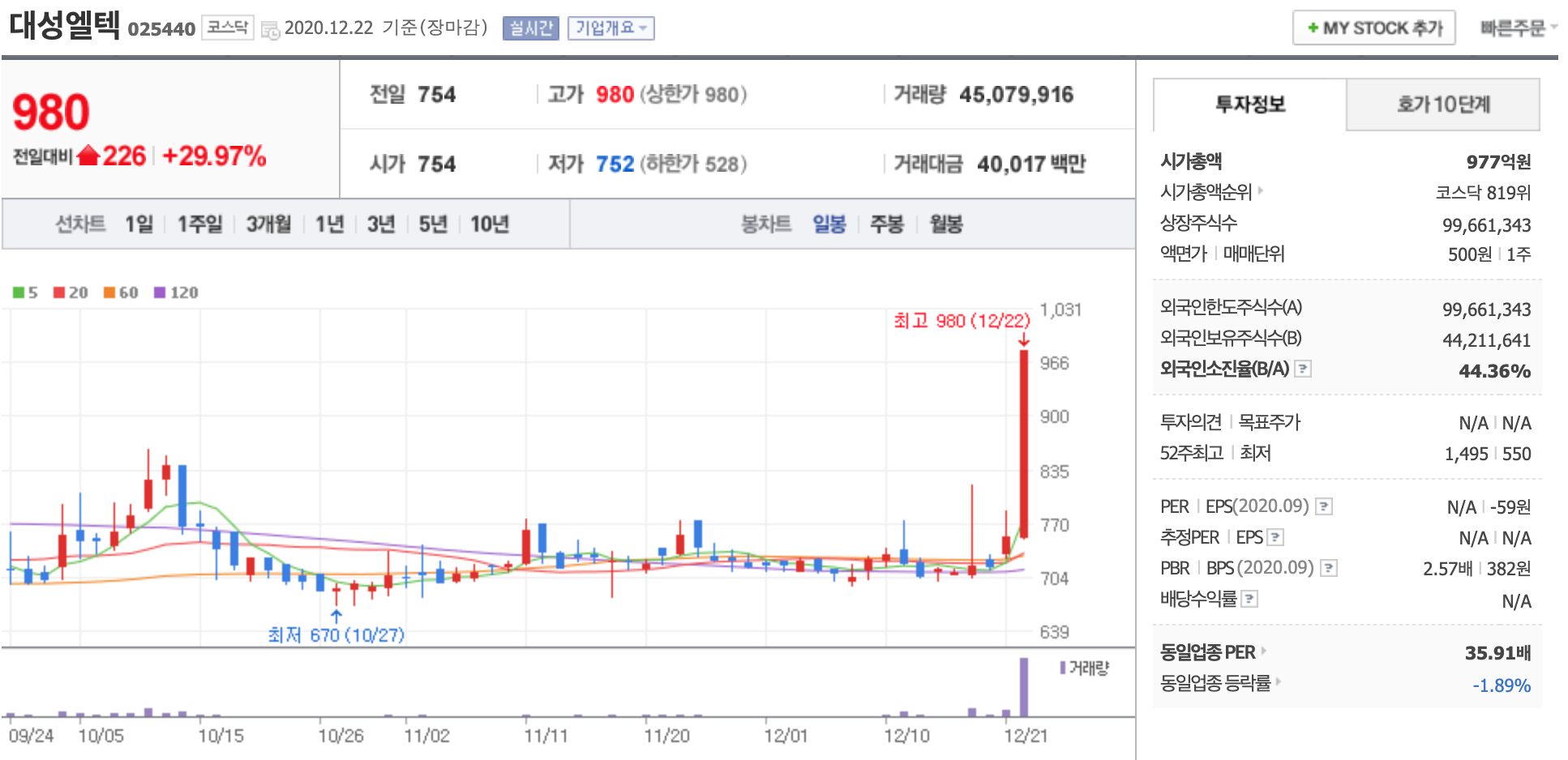This screenshot has width=1568, height=760.
Task: Select the 1년 line chart period
Action: (329, 224)
